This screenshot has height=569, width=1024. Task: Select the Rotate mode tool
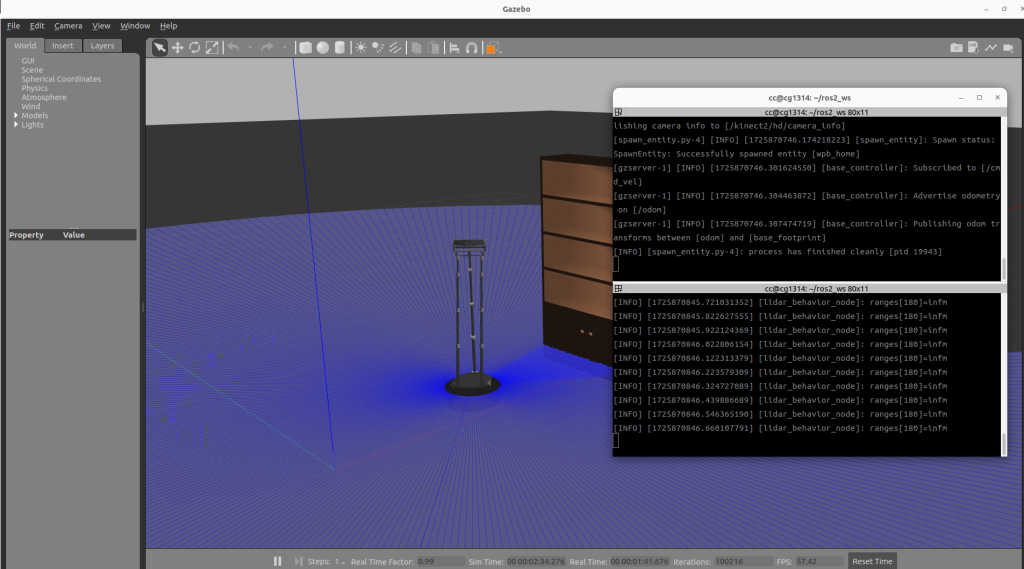(194, 47)
